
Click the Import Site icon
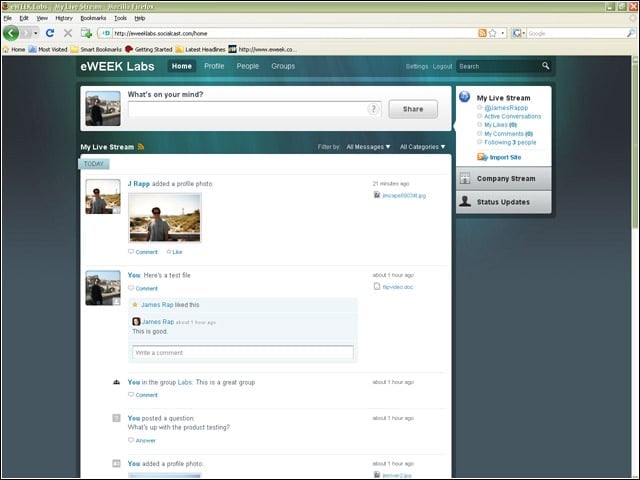tap(482, 157)
